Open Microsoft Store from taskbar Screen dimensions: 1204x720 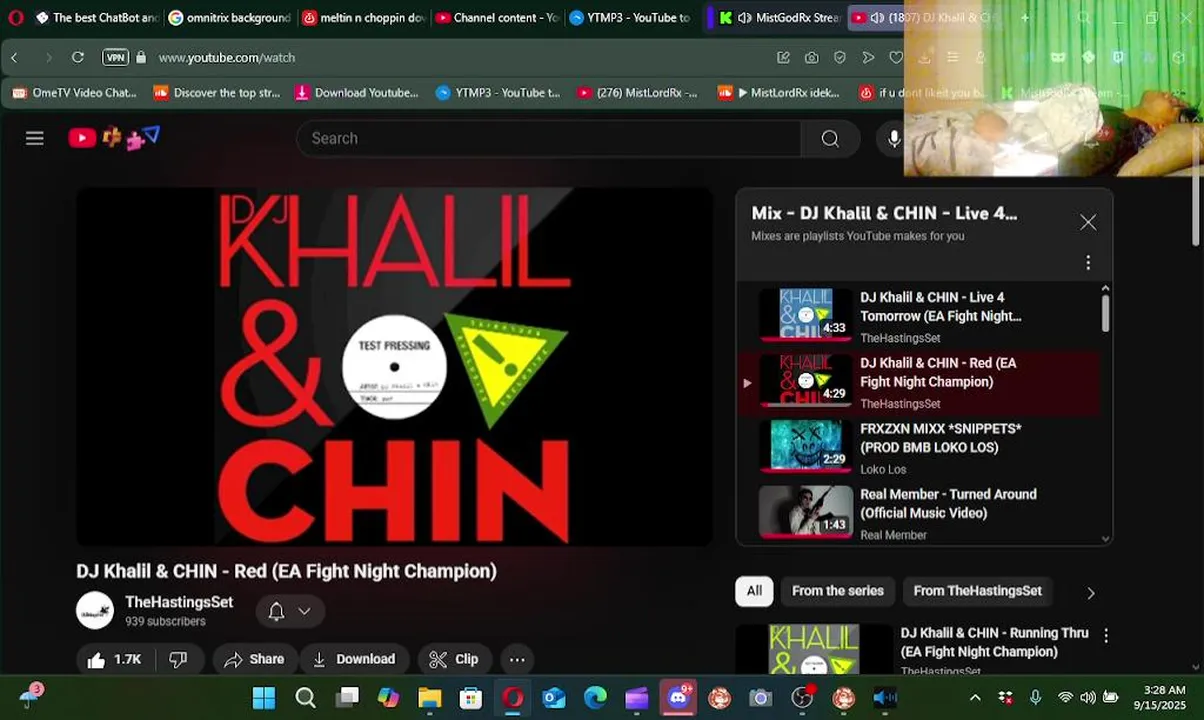(471, 698)
